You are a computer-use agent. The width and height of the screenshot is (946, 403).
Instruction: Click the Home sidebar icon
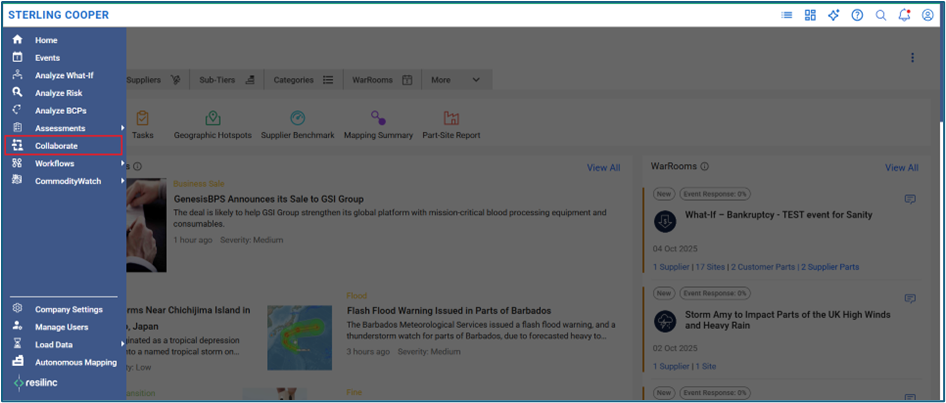(17, 40)
